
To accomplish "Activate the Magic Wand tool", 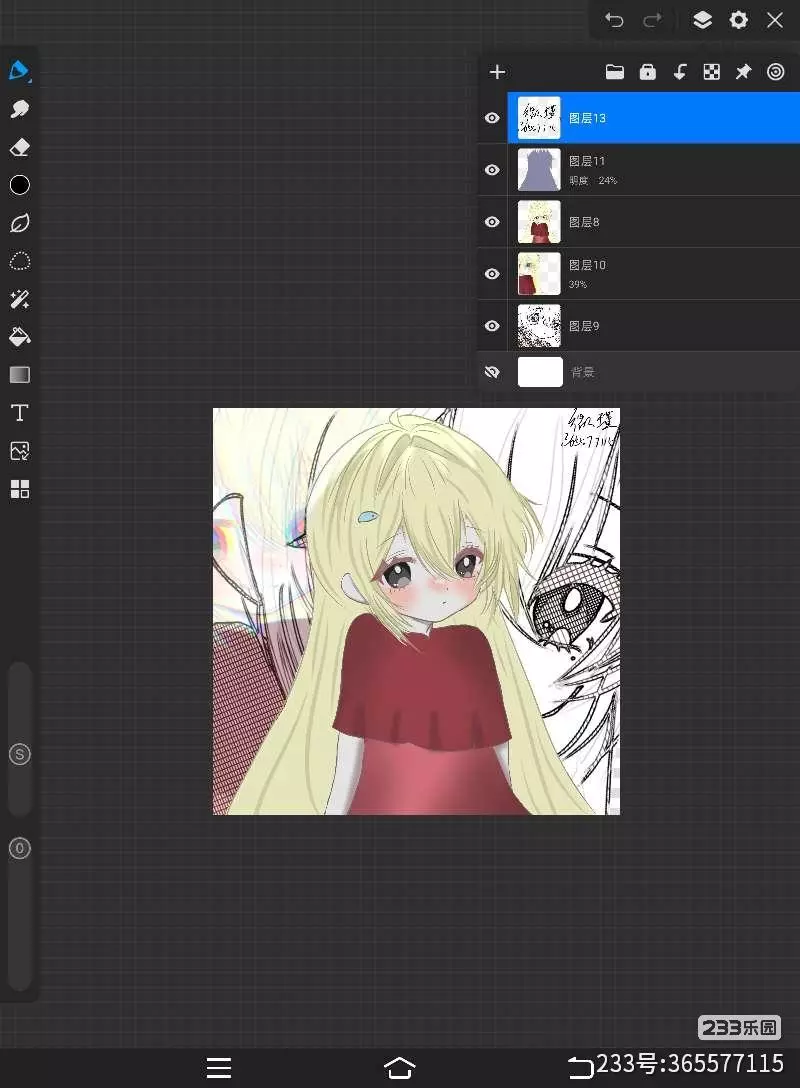I will [x=19, y=299].
